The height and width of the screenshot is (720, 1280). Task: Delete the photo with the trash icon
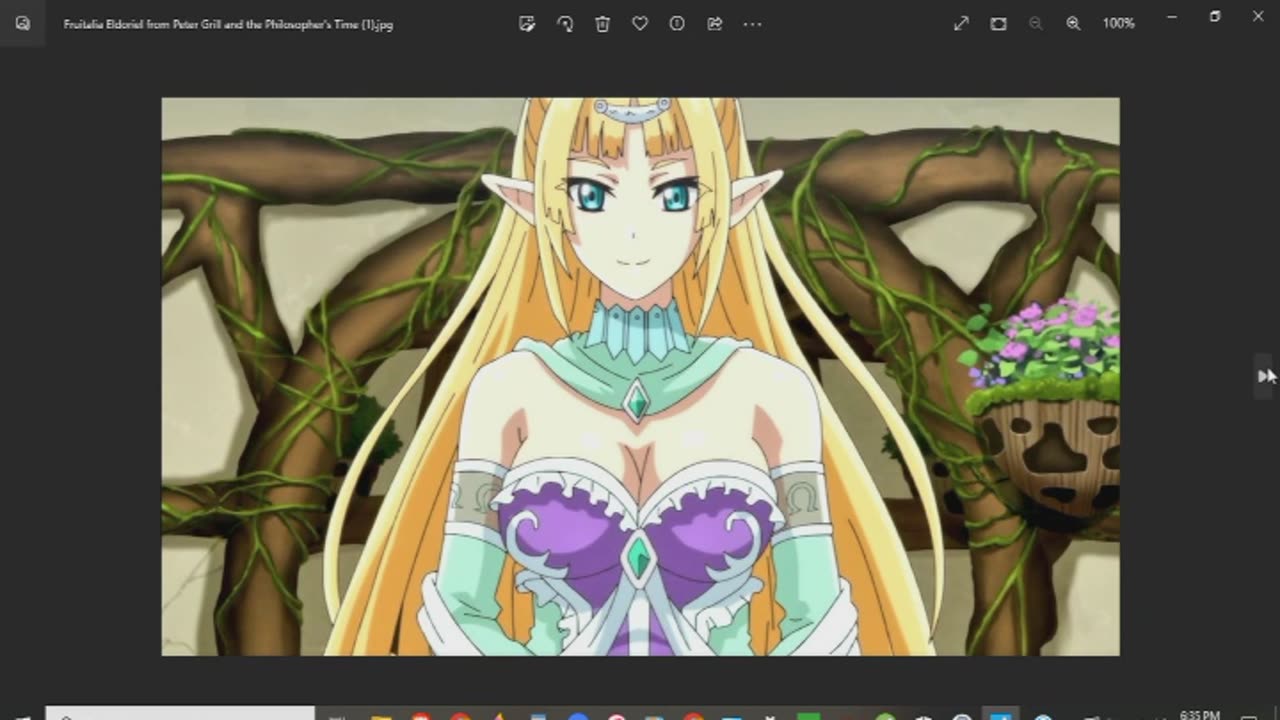point(602,24)
